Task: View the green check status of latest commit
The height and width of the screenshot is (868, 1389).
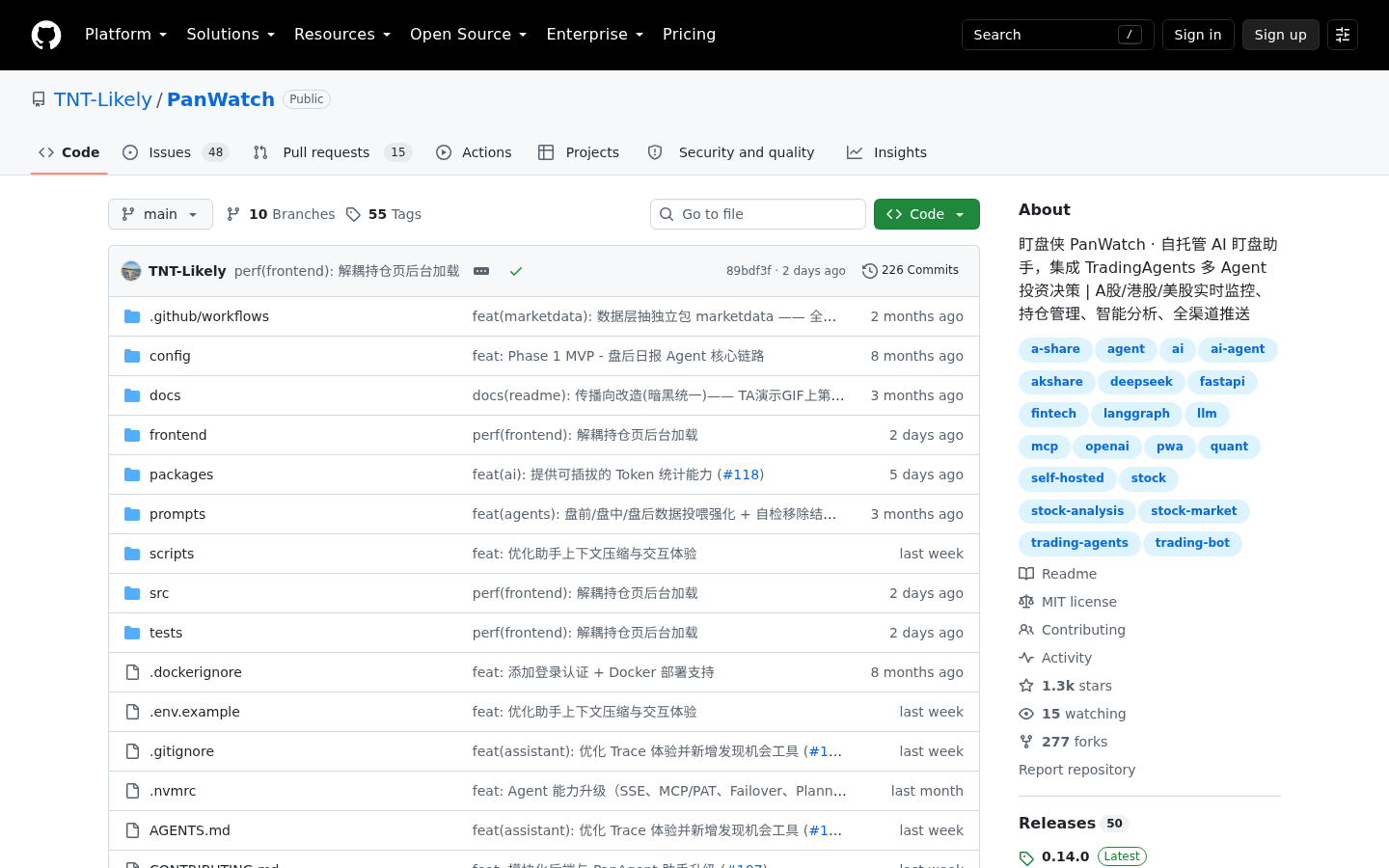Action: pos(516,271)
